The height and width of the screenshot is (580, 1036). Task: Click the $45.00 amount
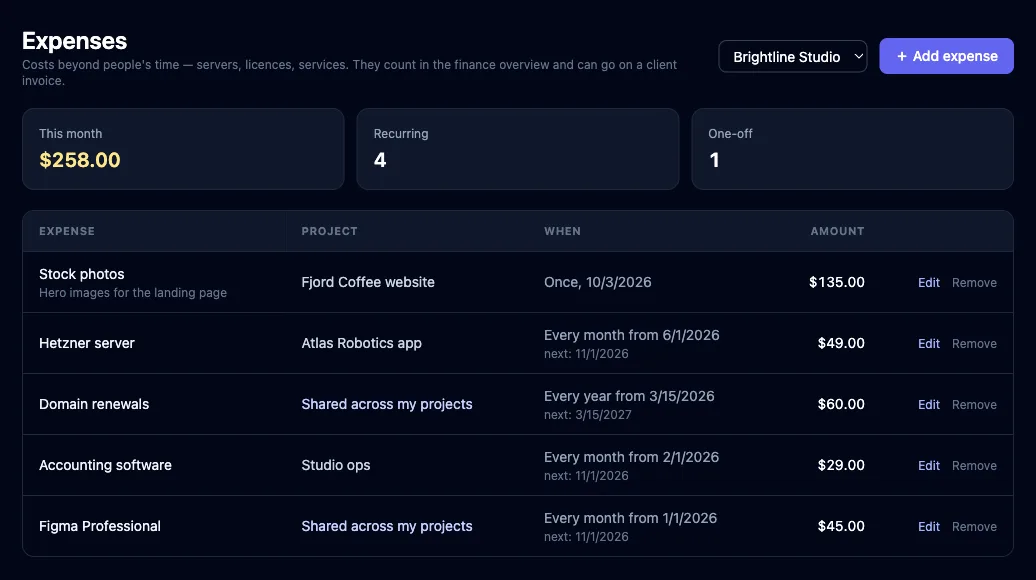click(841, 526)
